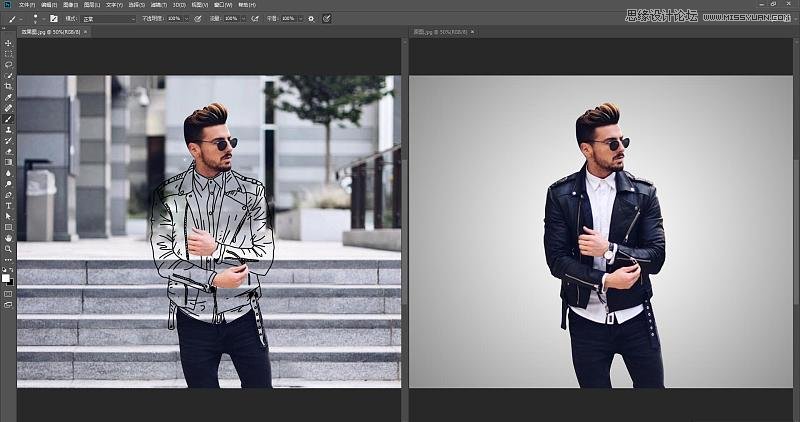Open the smoothing options gear
The image size is (800, 422).
tap(312, 19)
